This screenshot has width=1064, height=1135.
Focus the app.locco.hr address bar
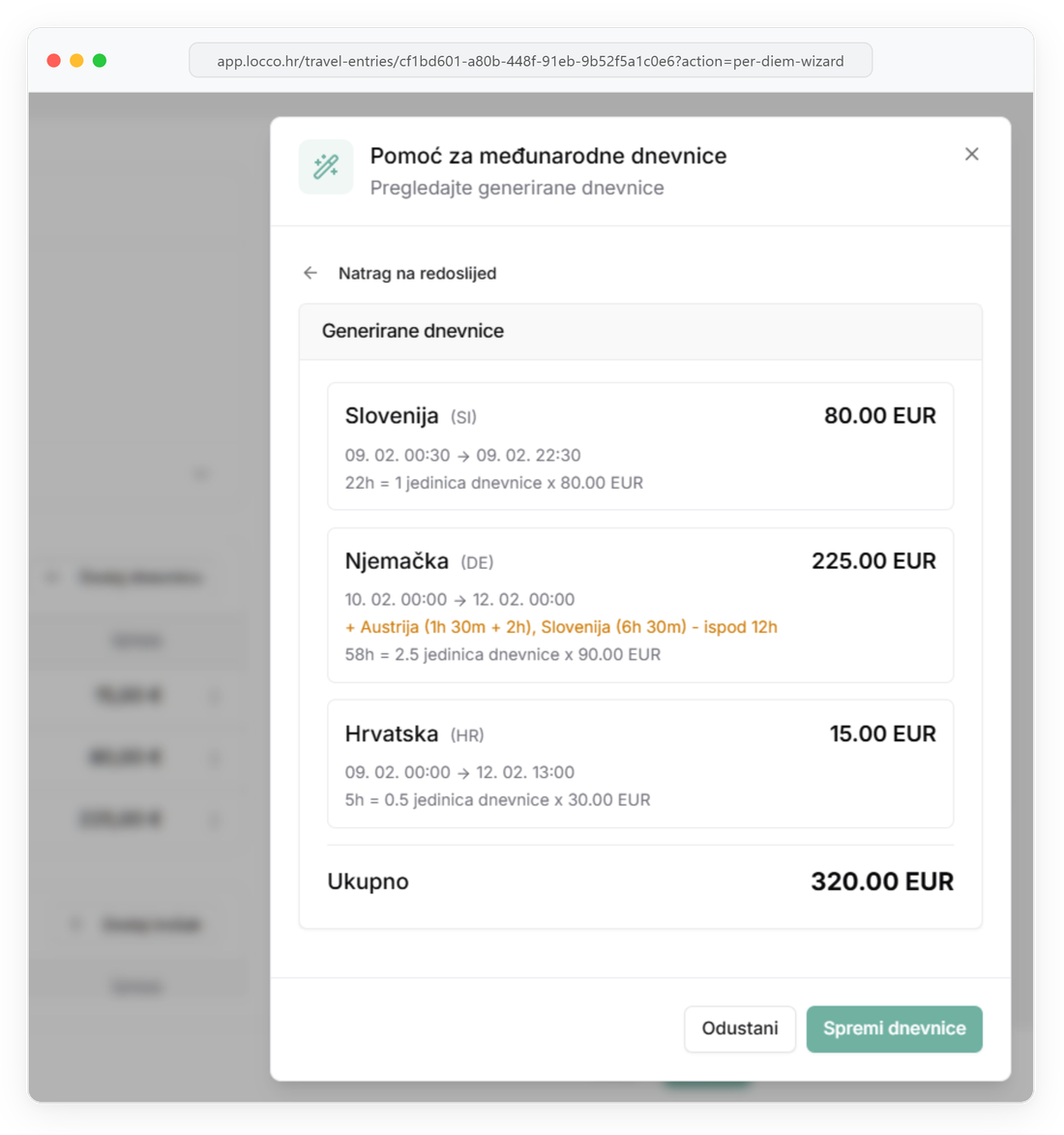[x=530, y=61]
